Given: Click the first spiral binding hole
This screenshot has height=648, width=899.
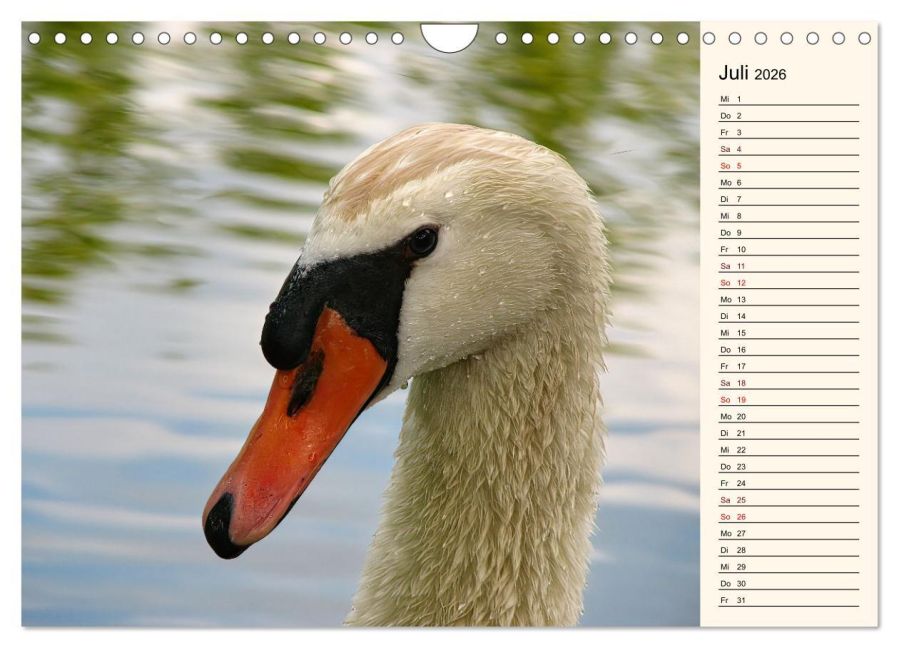Looking at the screenshot, I should click(34, 38).
